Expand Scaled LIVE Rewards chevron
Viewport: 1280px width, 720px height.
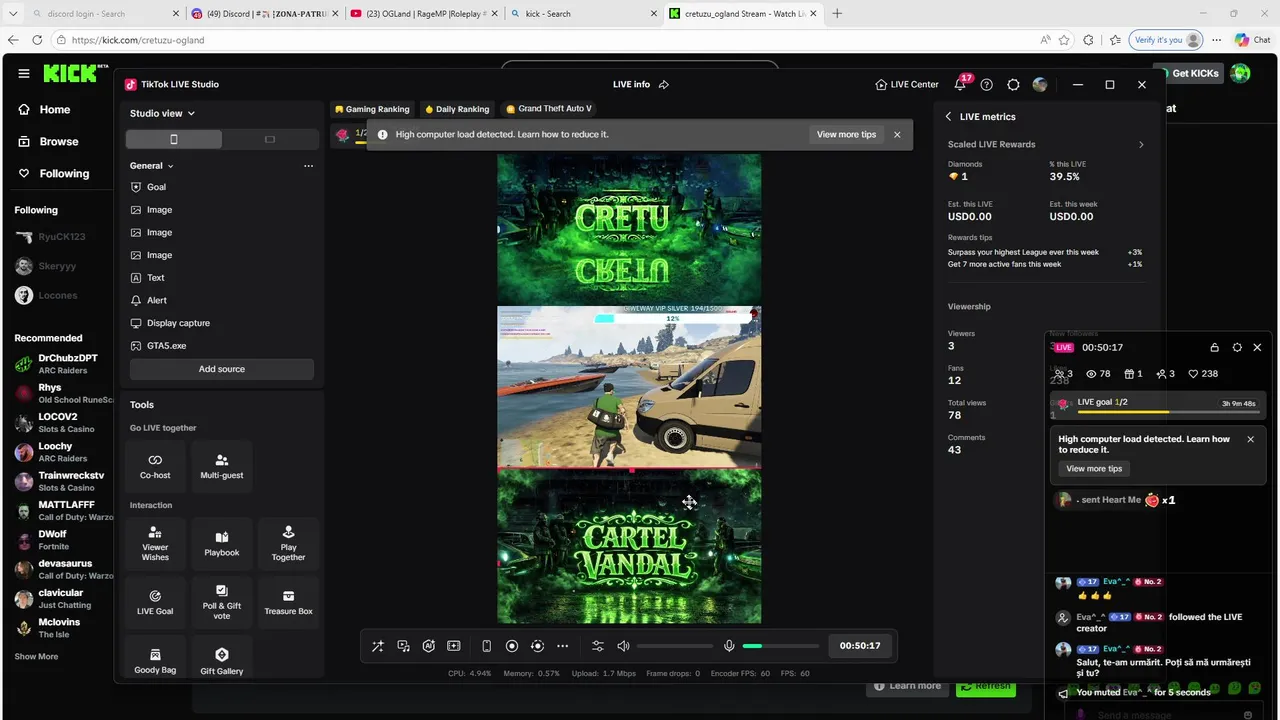(x=1141, y=145)
